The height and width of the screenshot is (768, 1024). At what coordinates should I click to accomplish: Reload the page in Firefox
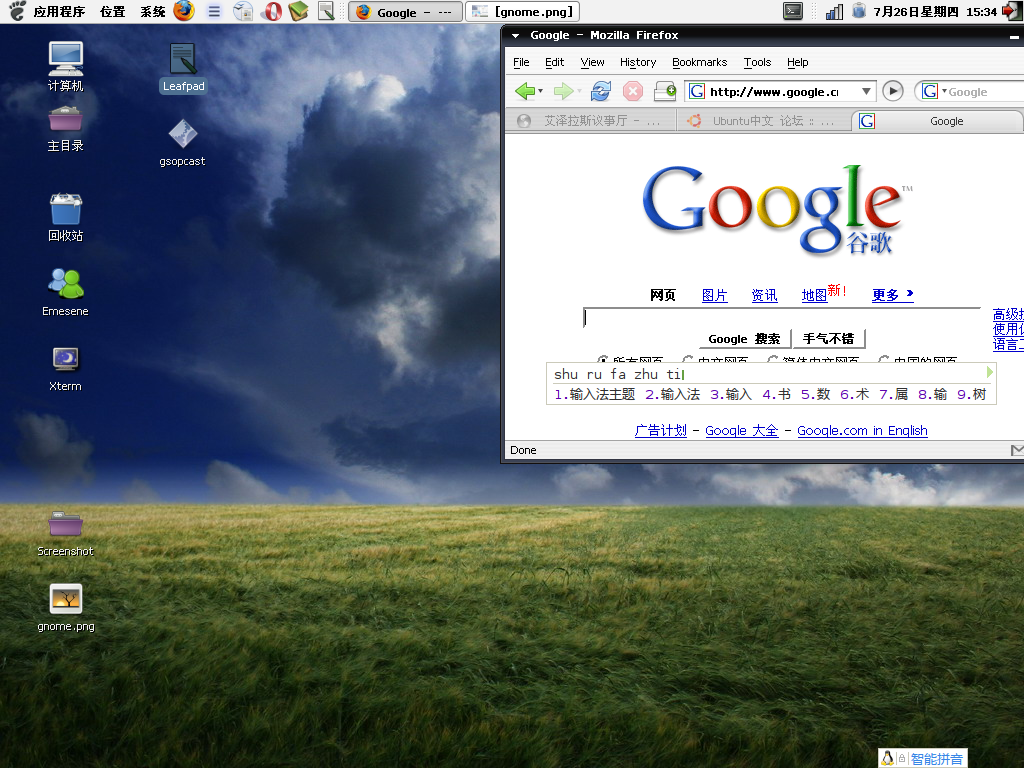tap(601, 91)
